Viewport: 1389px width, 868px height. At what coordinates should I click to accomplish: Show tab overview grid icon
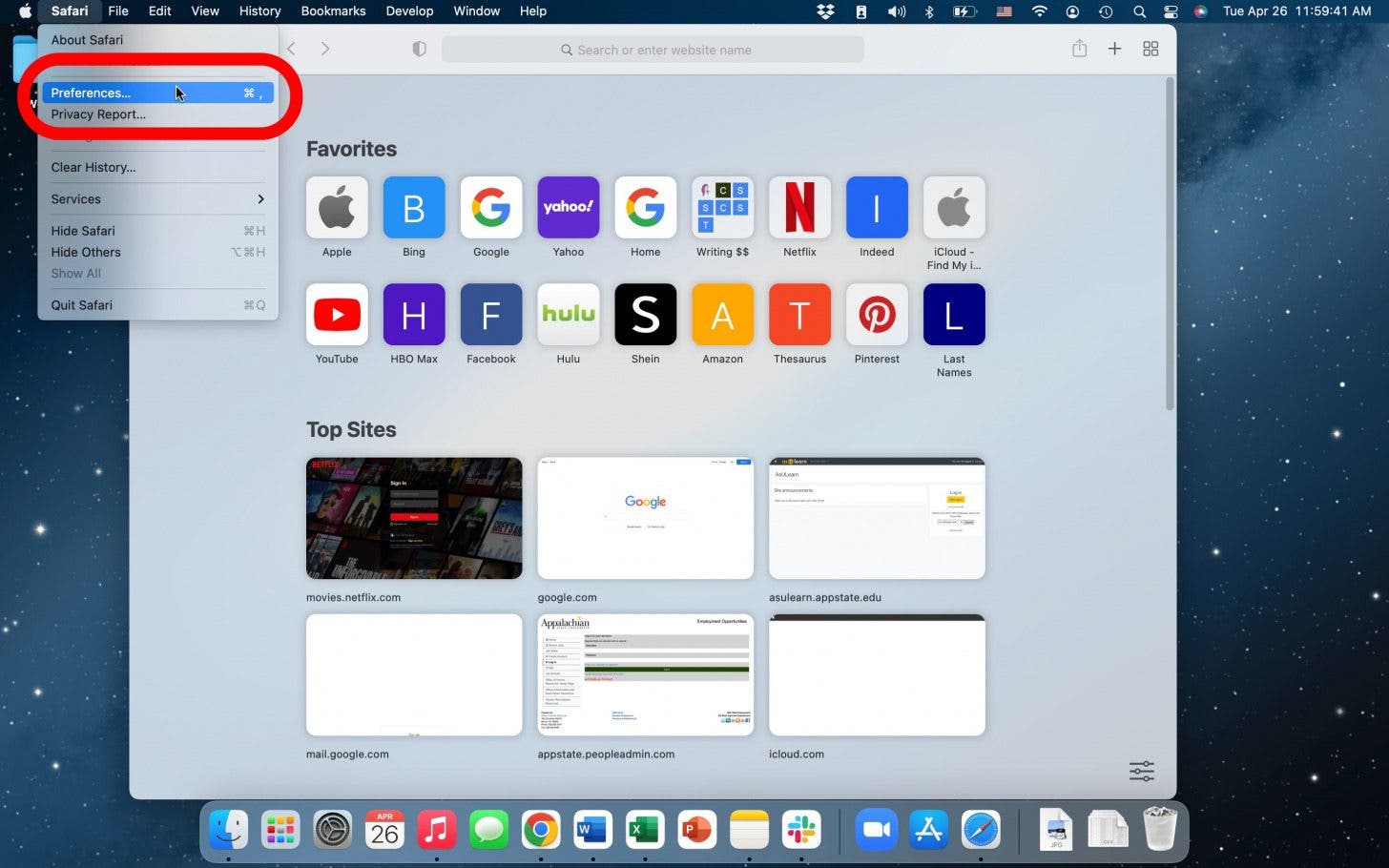(1151, 49)
